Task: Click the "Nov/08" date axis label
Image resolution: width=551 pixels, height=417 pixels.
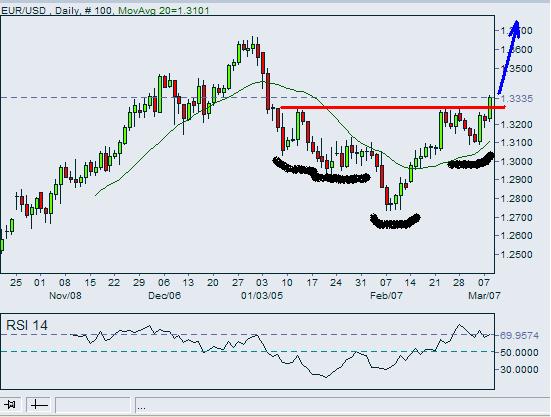Action: click(x=65, y=295)
